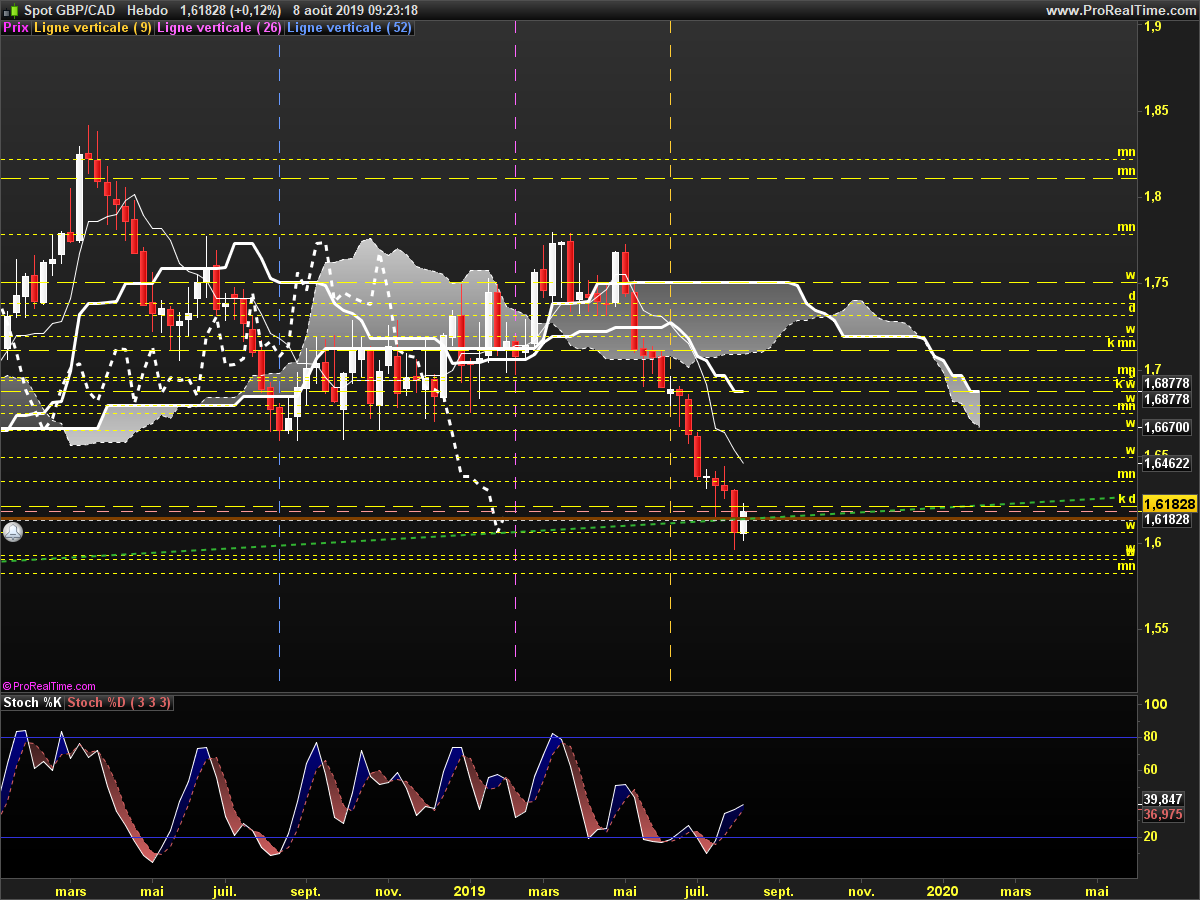Image resolution: width=1200 pixels, height=900 pixels.
Task: Click the 2019 label on time axis
Action: click(x=470, y=890)
